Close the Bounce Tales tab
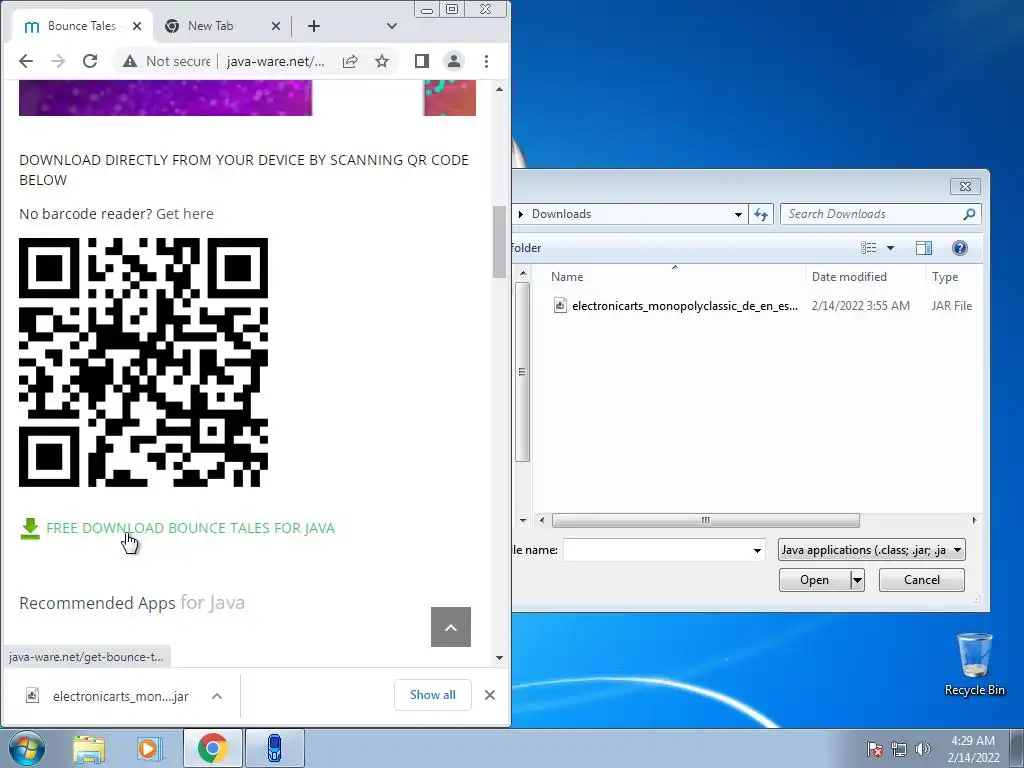The width and height of the screenshot is (1024, 768). click(x=136, y=26)
